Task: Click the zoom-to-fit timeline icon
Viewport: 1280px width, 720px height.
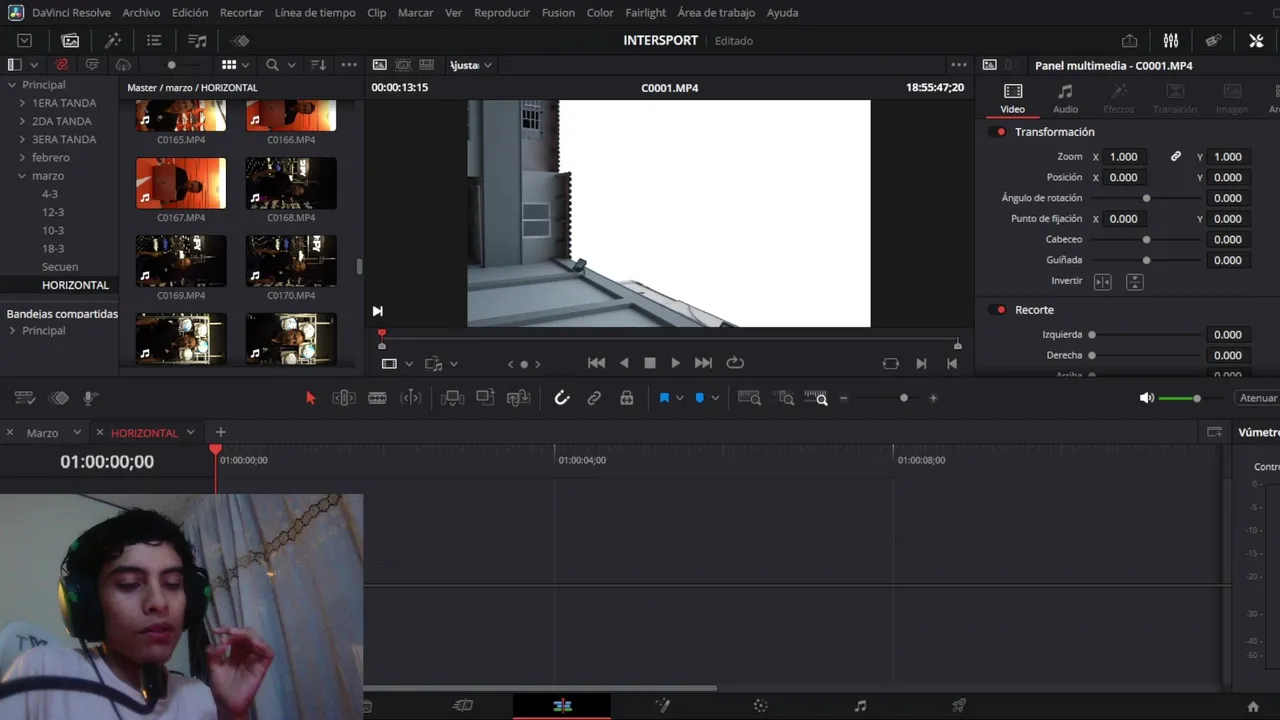Action: click(x=749, y=398)
